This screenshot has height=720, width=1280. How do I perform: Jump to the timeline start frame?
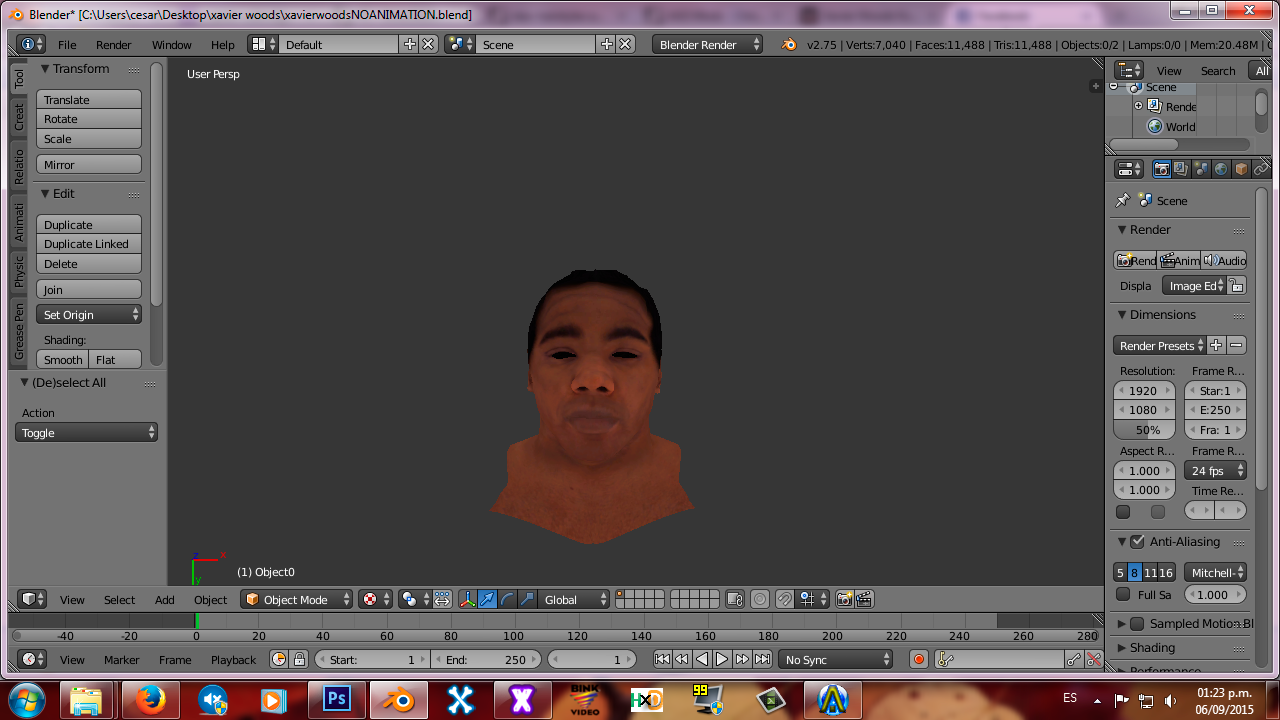(662, 659)
